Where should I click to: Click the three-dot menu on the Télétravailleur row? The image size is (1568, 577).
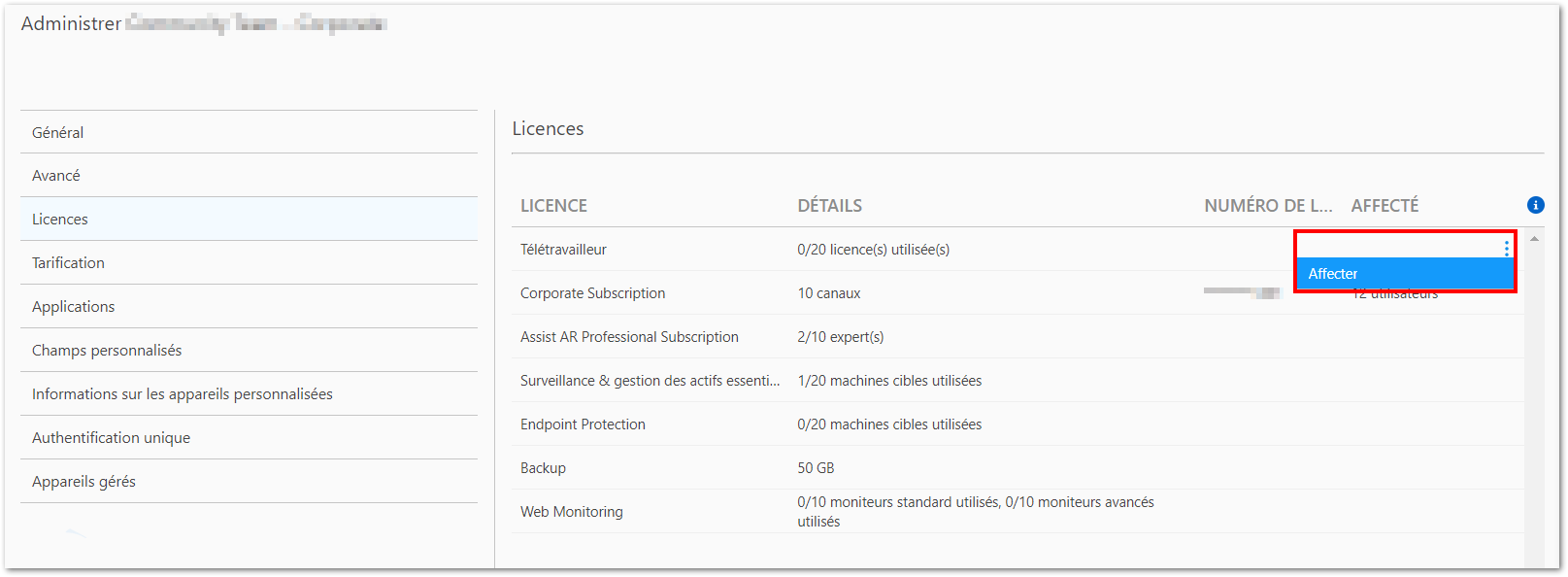pos(1506,249)
